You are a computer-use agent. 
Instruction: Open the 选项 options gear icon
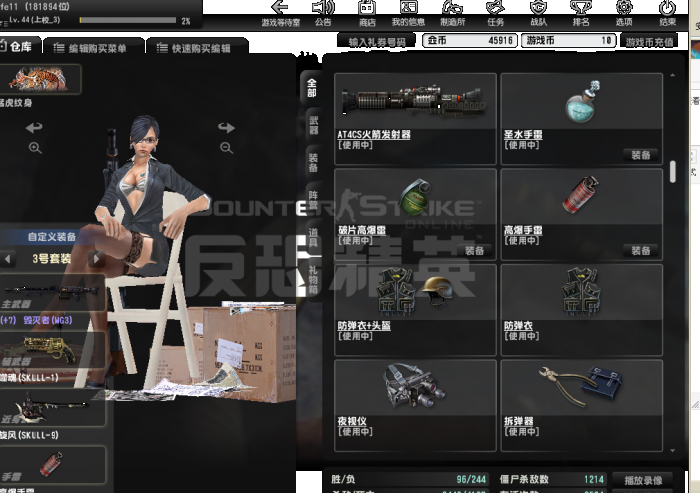[x=624, y=13]
